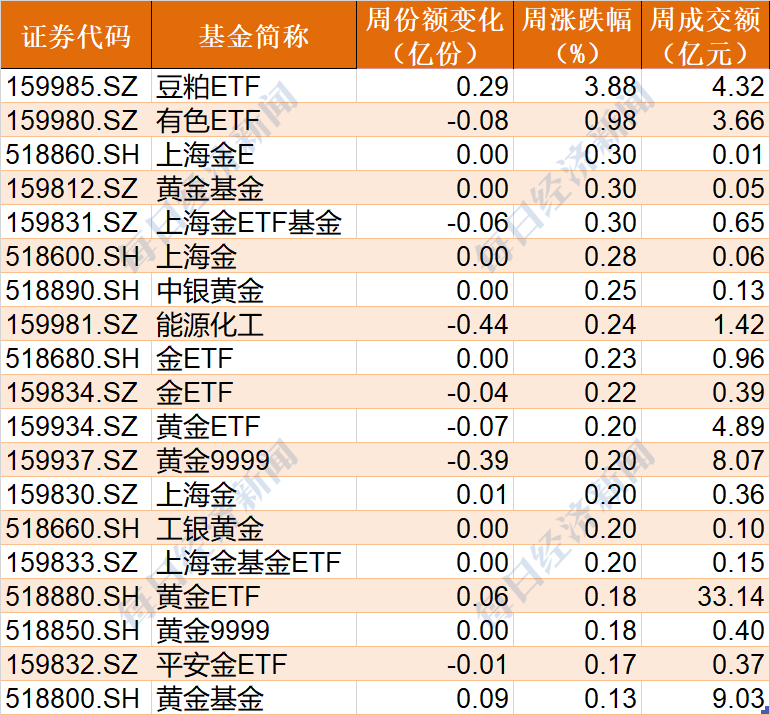This screenshot has width=770, height=715.
Task: Select the fund name 上海金ETF基金
Action: (x=254, y=222)
